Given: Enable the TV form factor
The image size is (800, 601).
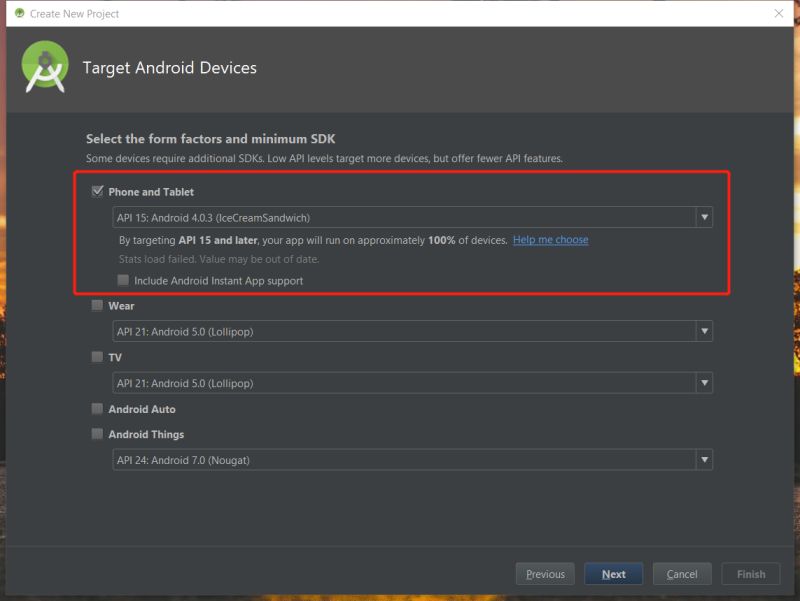Looking at the screenshot, I should (x=96, y=357).
